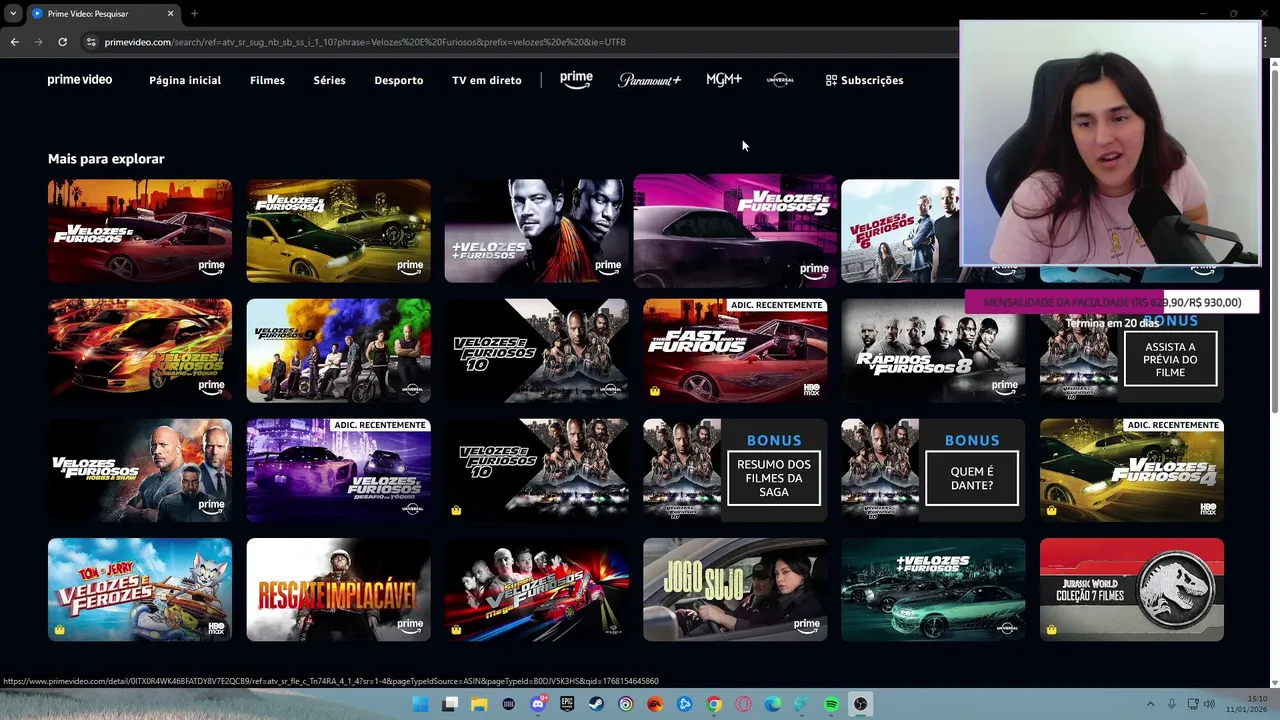The width and height of the screenshot is (1280, 720).
Task: Open Super Velozes Mega Furiosos thumbnail
Action: [537, 590]
